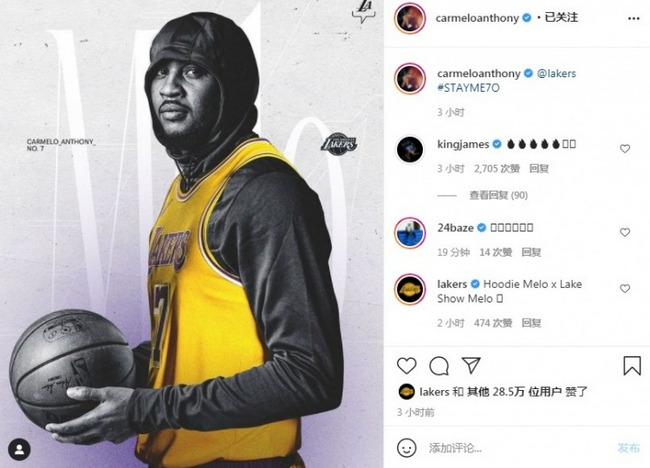Image resolution: width=650 pixels, height=468 pixels.
Task: Share the post with the paper plane icon
Action: point(471,365)
